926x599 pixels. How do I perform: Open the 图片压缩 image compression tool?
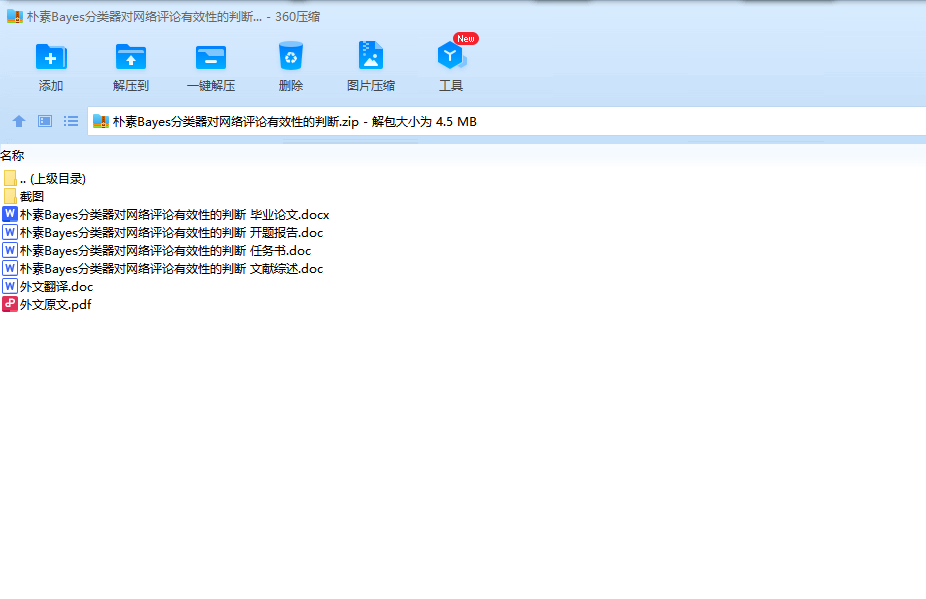(371, 56)
